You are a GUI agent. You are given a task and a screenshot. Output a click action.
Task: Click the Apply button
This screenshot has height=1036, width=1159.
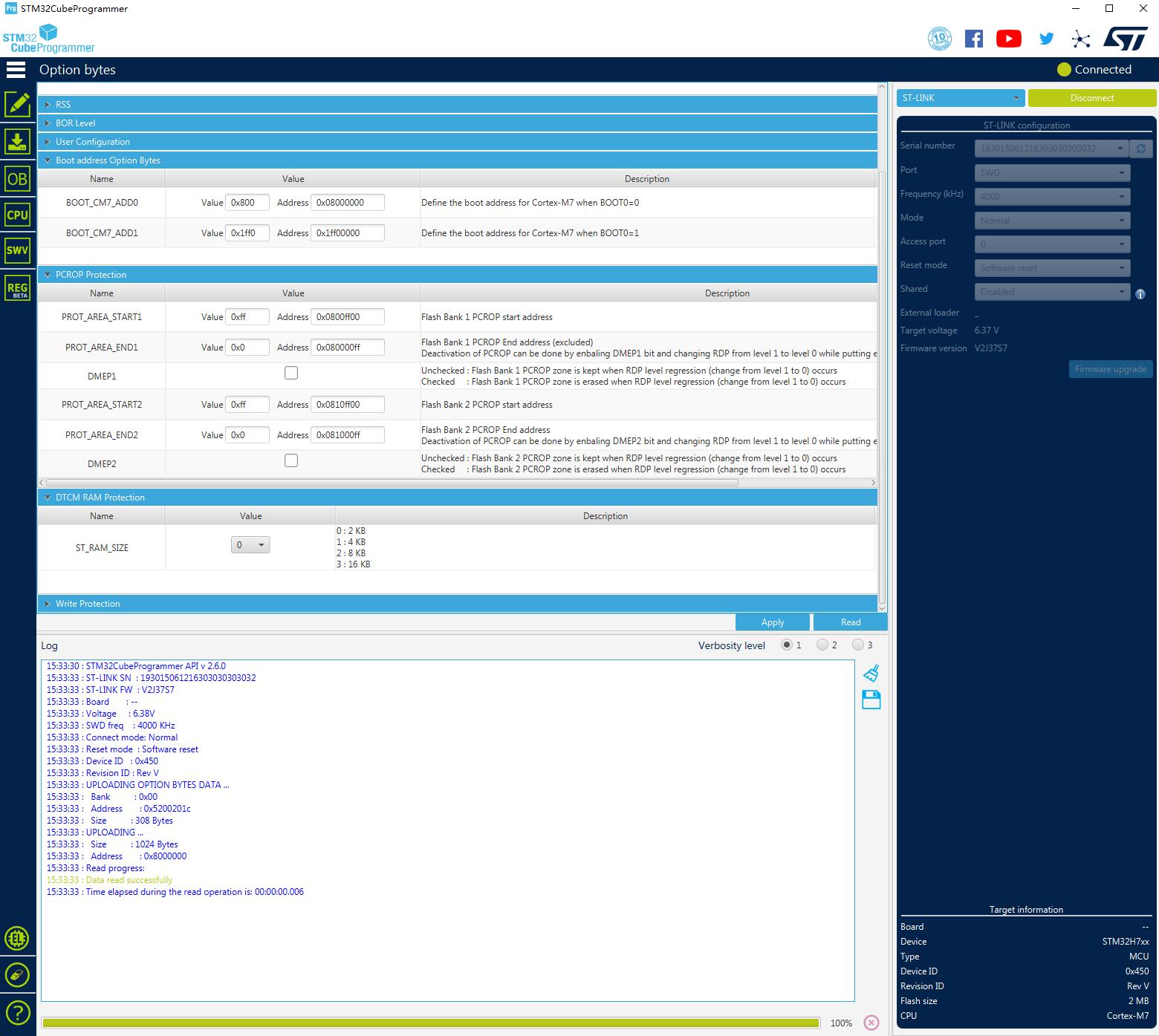pyautogui.click(x=773, y=622)
